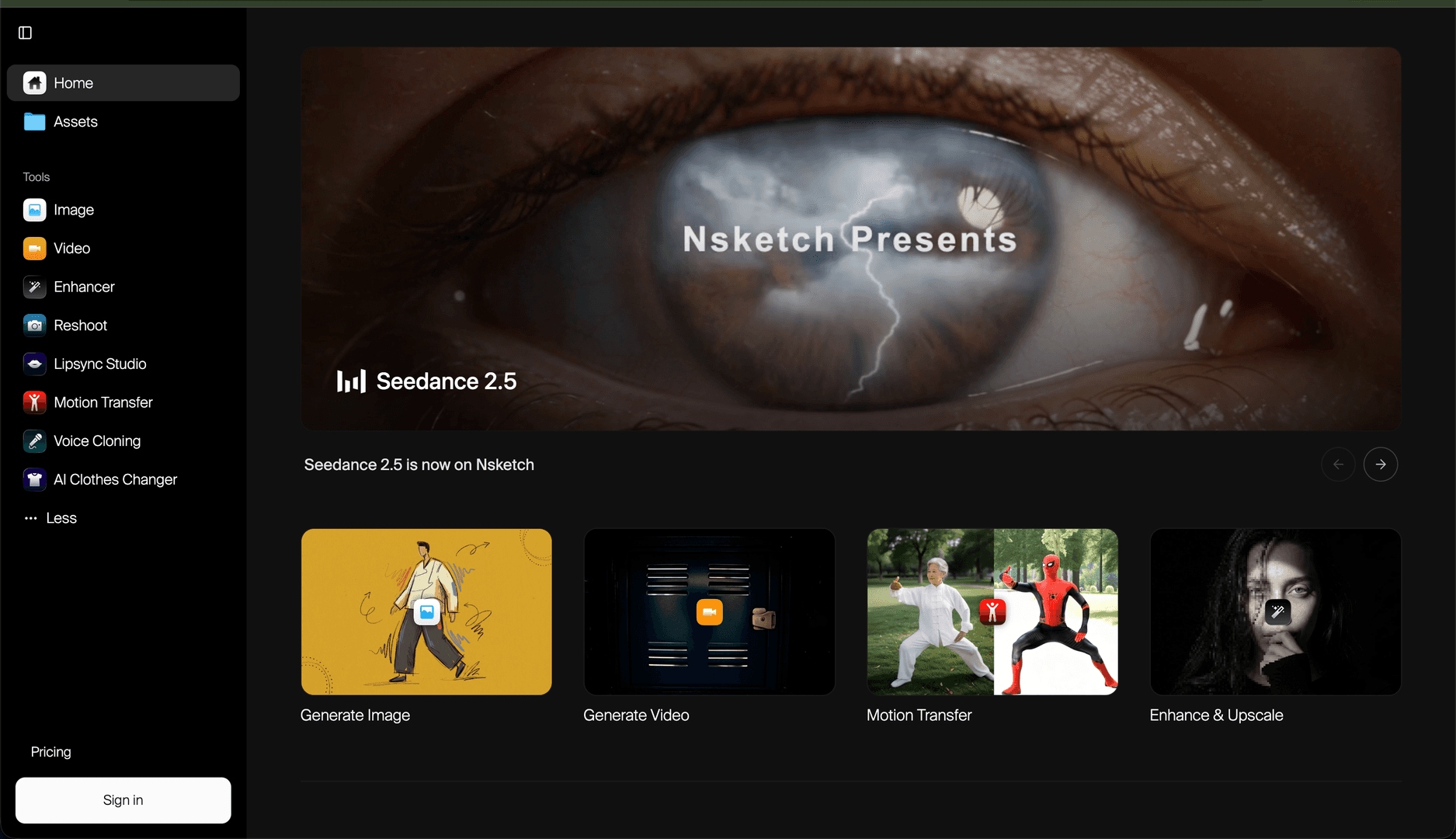
Task: Click the red Motion Transfer sidebar icon
Action: 34,402
